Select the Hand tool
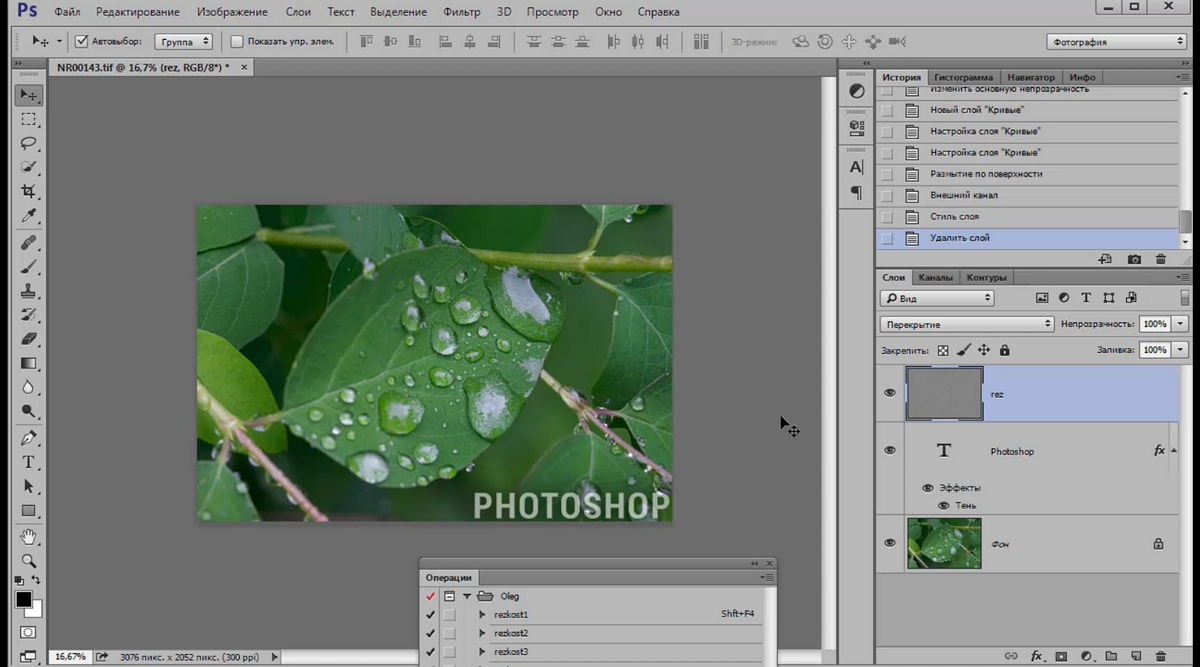 tap(28, 538)
